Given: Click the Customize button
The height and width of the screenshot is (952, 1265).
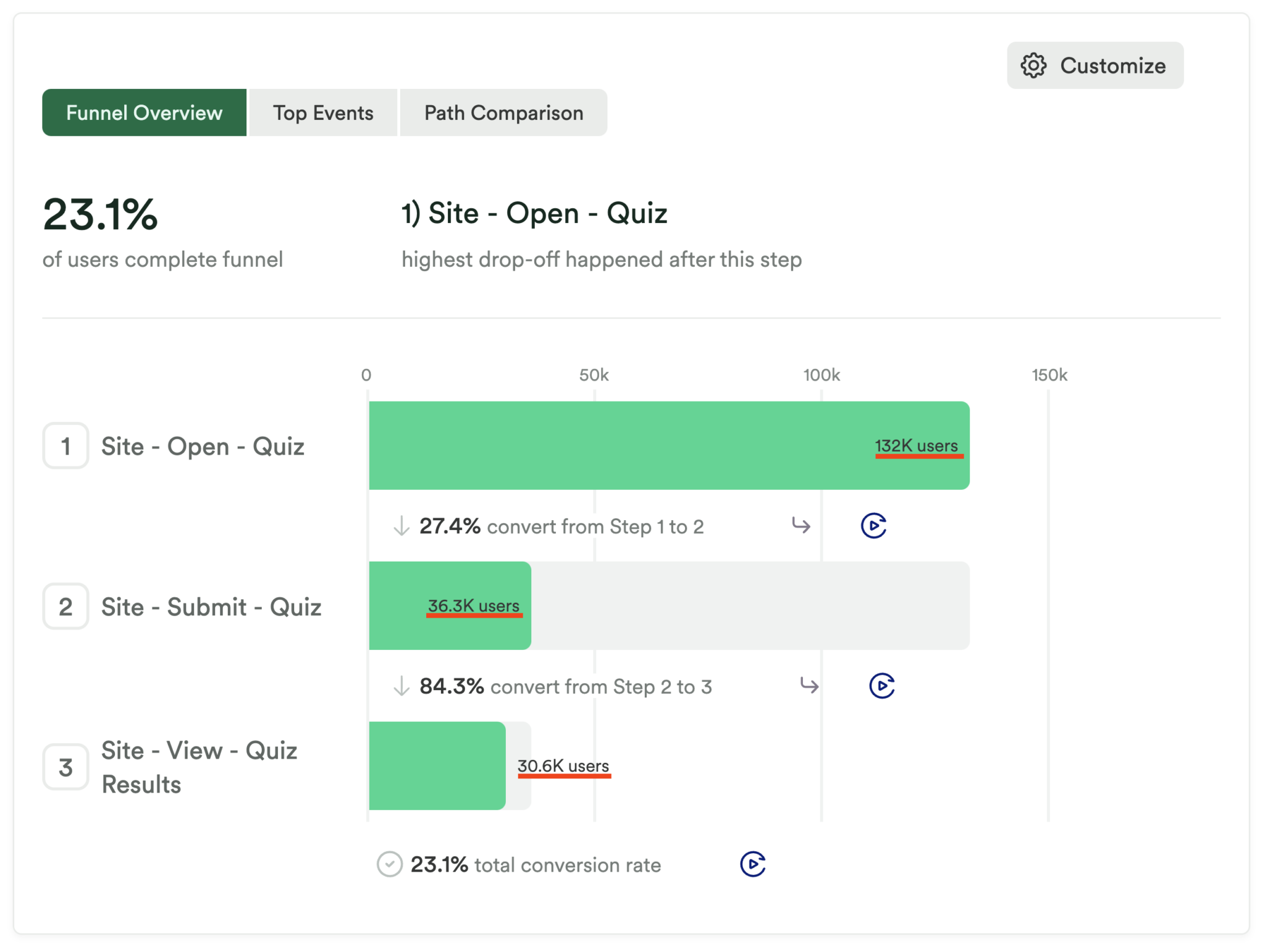Looking at the screenshot, I should [x=1095, y=65].
